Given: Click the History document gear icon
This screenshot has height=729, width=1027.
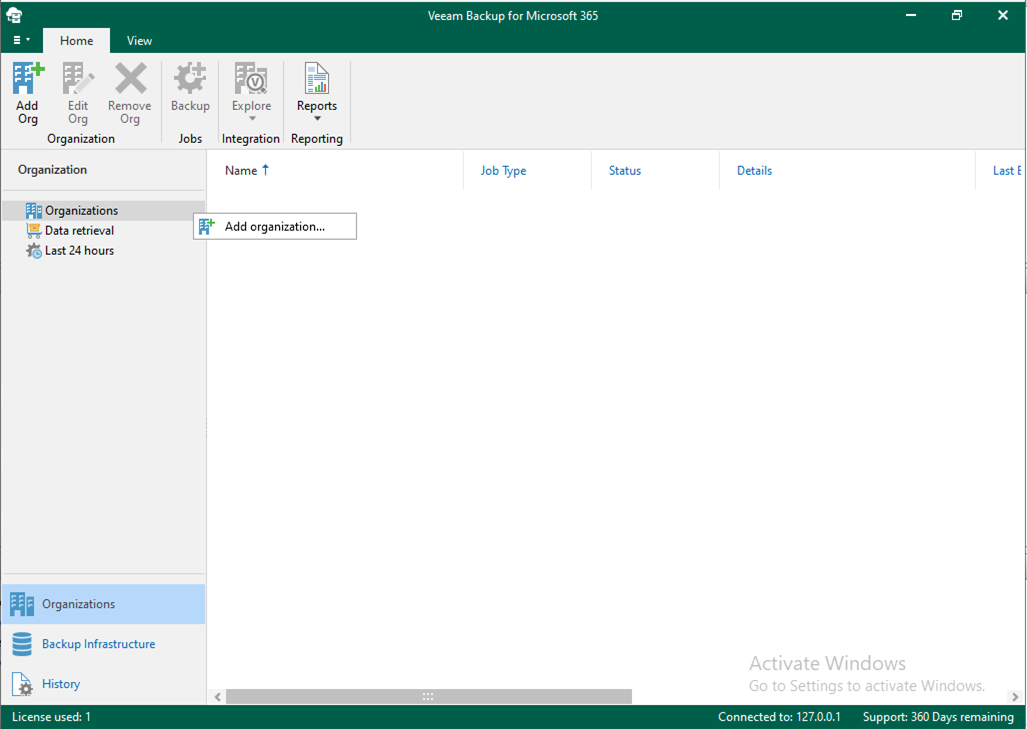Looking at the screenshot, I should click(x=22, y=684).
